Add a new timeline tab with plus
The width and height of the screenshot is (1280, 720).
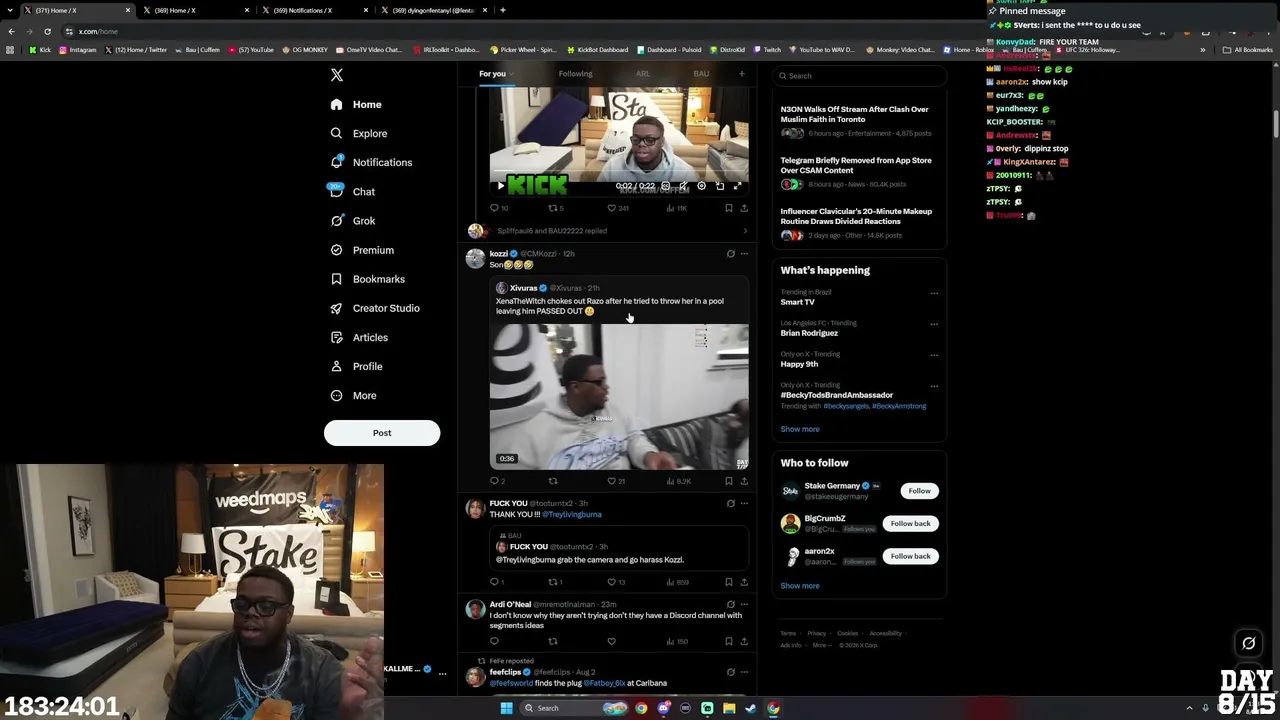click(x=742, y=73)
